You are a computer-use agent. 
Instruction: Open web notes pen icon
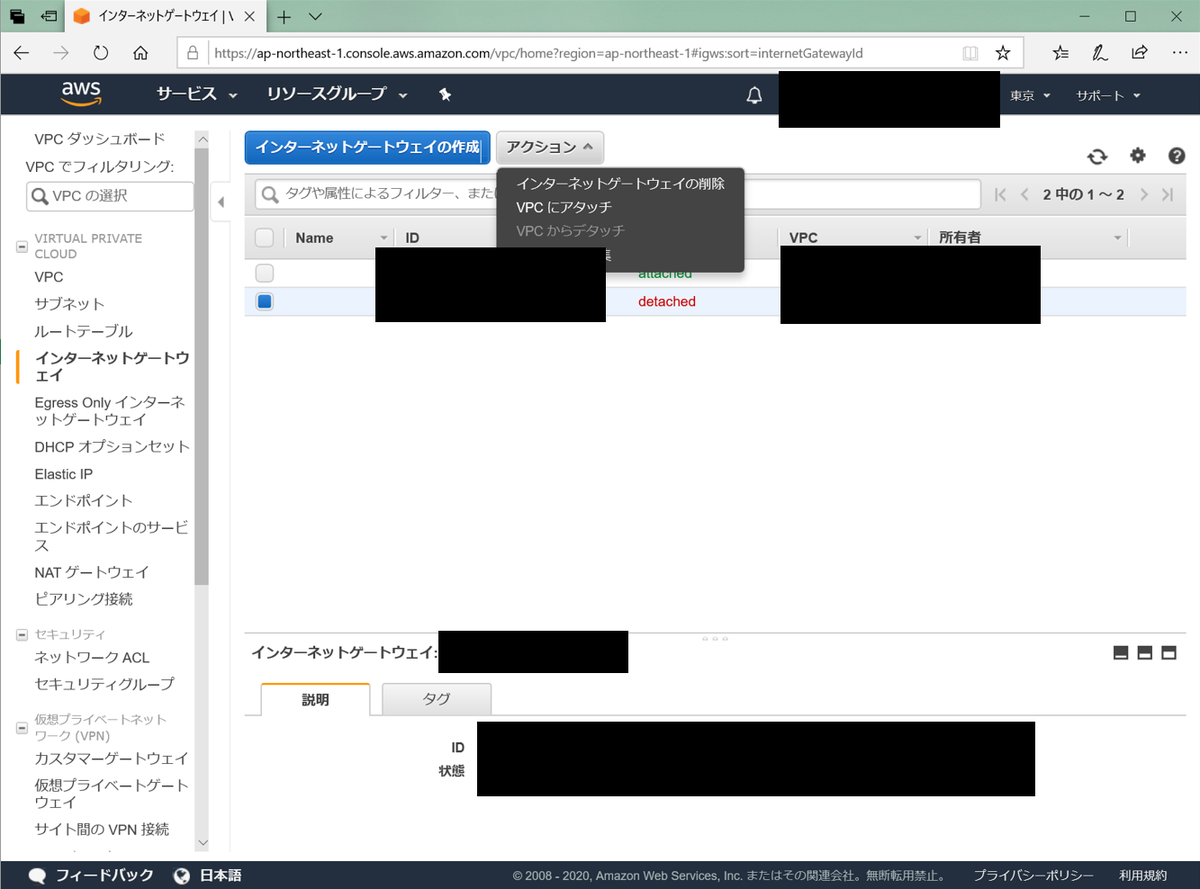(1100, 52)
